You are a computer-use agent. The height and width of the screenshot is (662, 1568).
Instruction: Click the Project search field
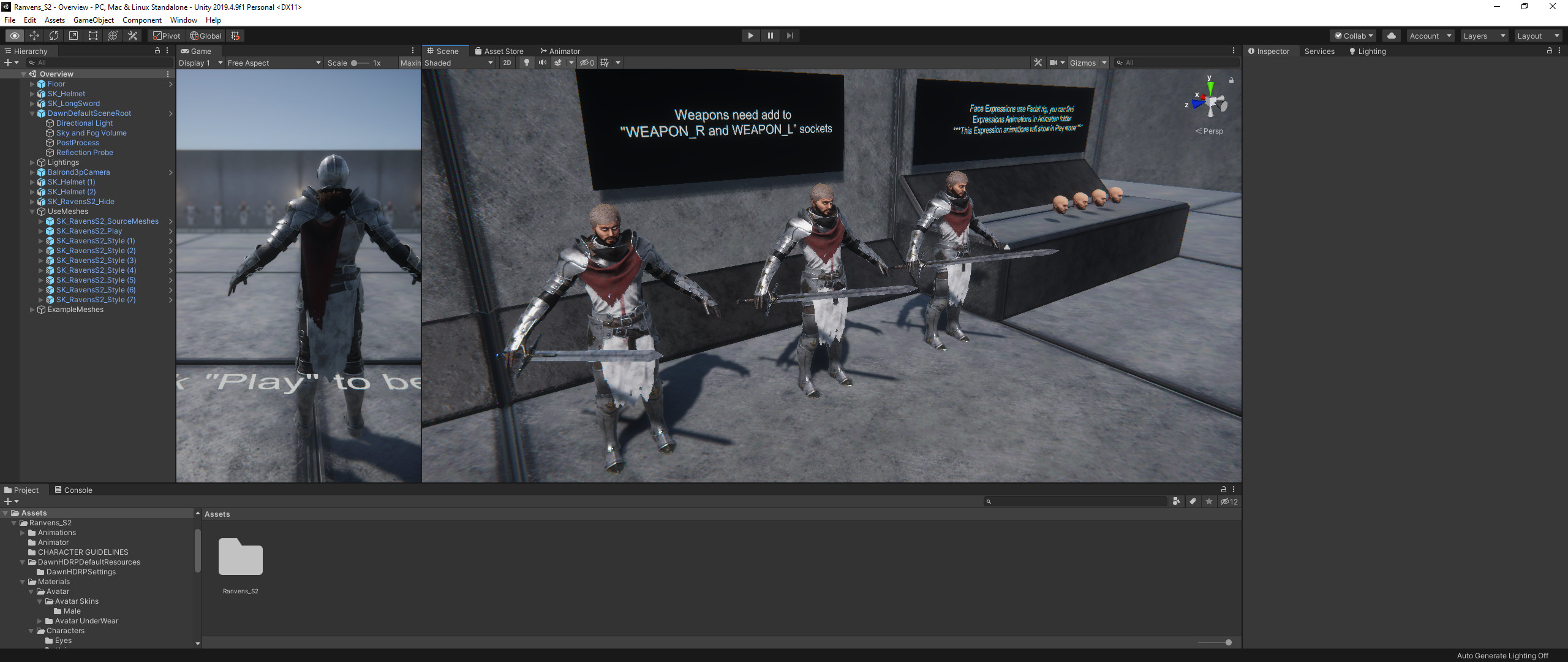pos(1076,501)
